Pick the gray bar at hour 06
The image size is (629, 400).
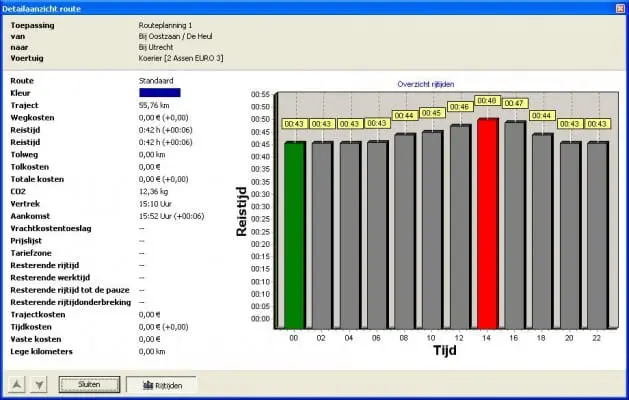pyautogui.click(x=377, y=235)
